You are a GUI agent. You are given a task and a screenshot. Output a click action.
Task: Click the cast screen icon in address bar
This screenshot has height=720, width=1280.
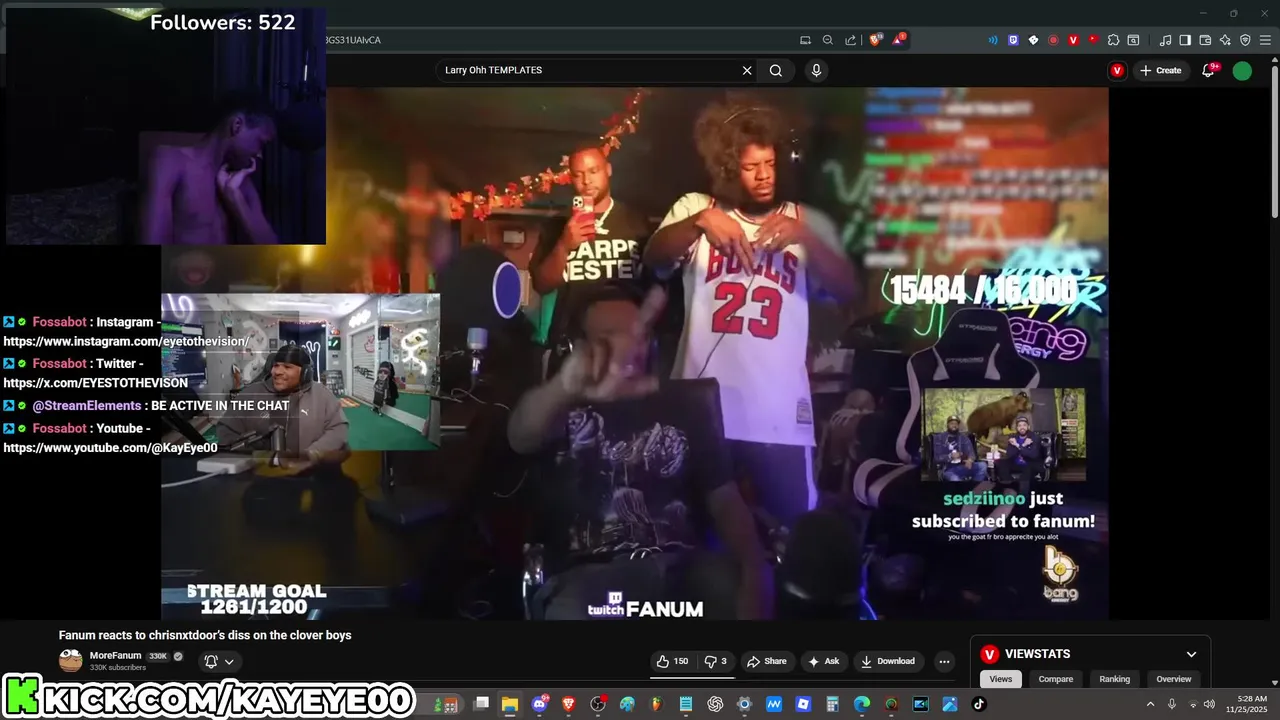tap(806, 40)
